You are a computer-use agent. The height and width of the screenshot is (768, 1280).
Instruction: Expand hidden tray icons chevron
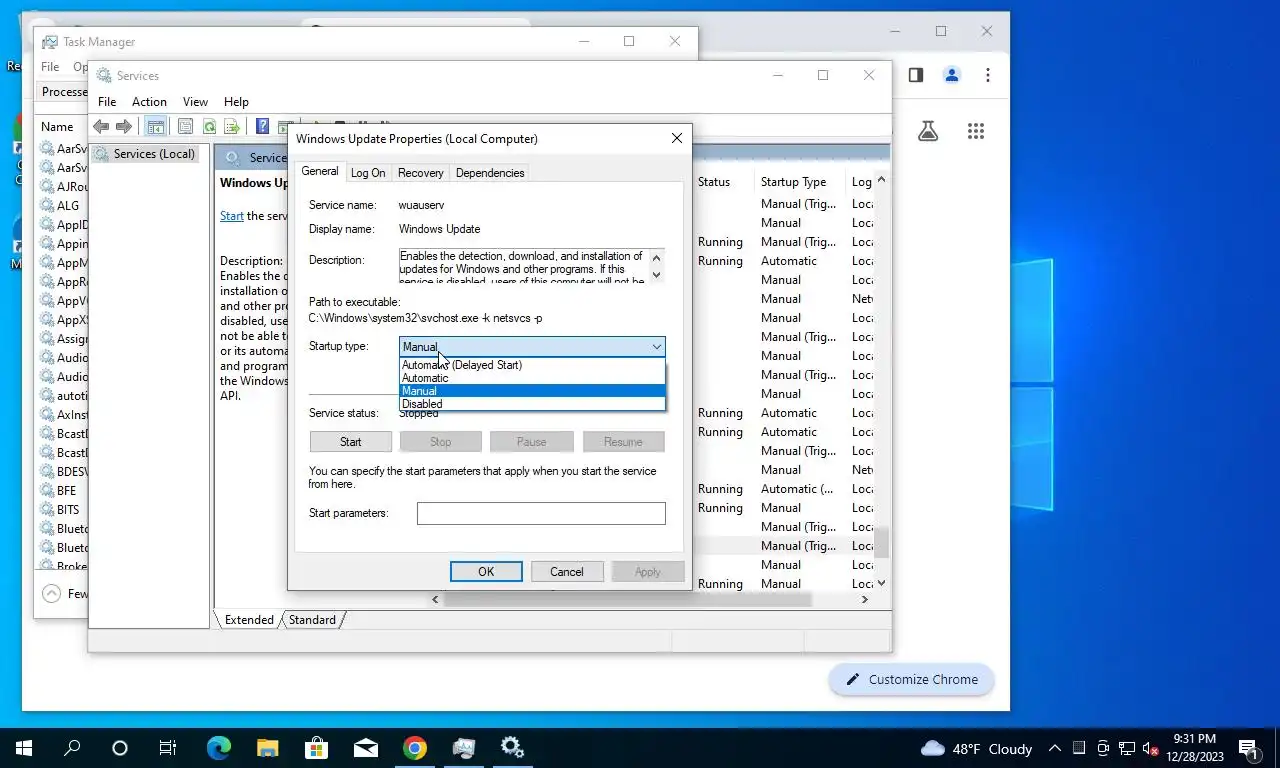1054,749
